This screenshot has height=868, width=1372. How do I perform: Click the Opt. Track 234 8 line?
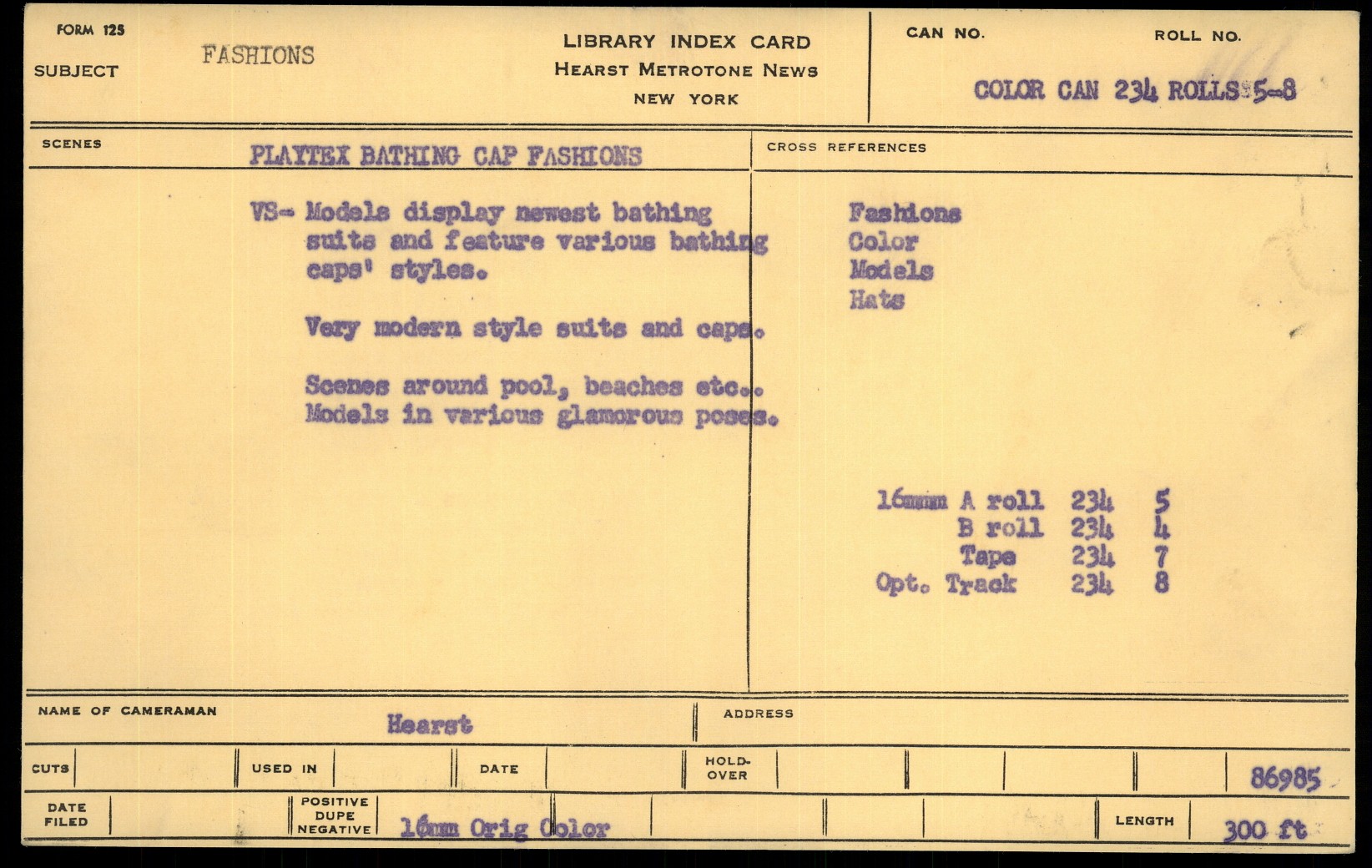coord(1021,583)
